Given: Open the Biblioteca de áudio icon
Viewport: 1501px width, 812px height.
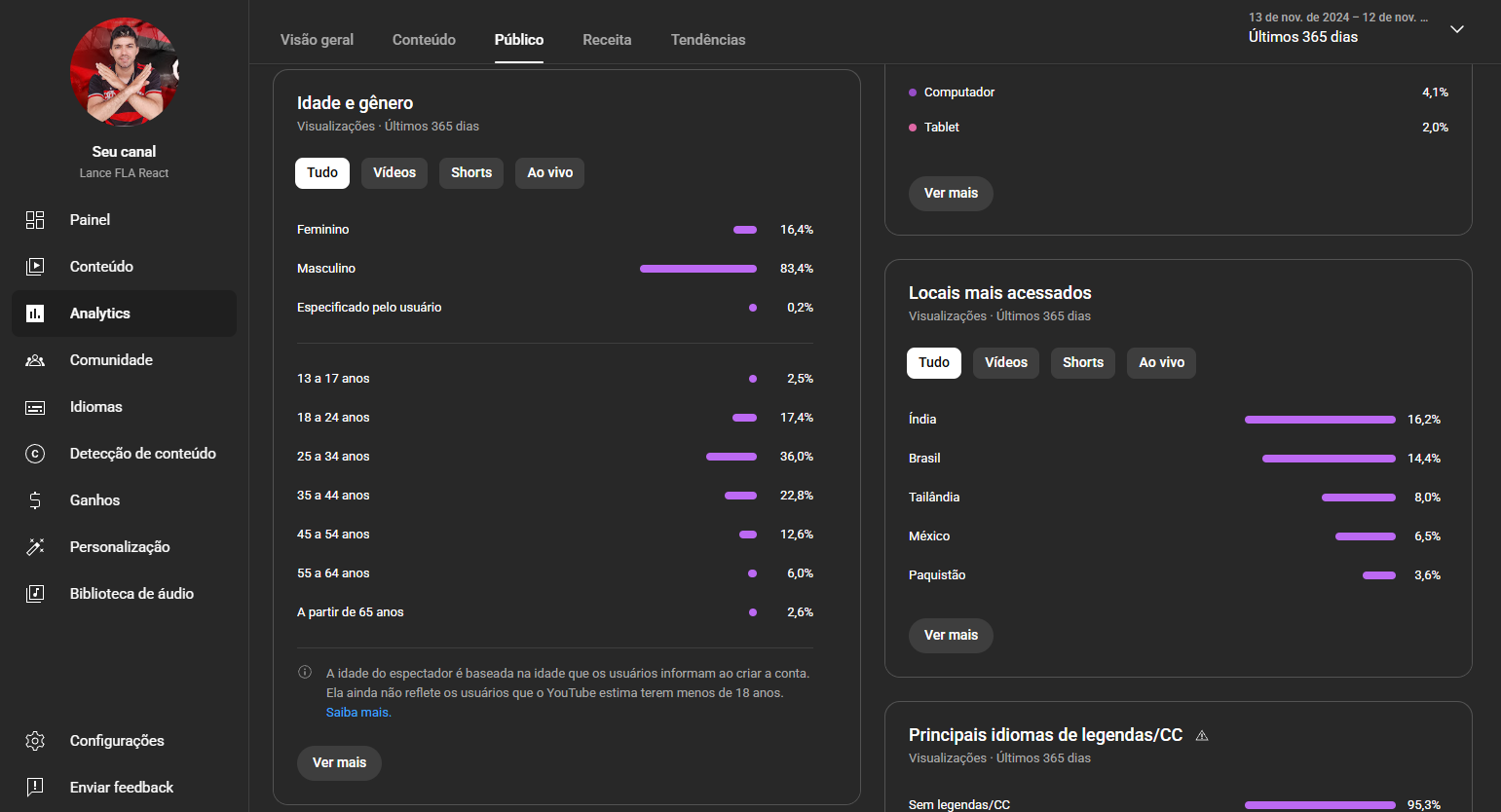Looking at the screenshot, I should 35,594.
